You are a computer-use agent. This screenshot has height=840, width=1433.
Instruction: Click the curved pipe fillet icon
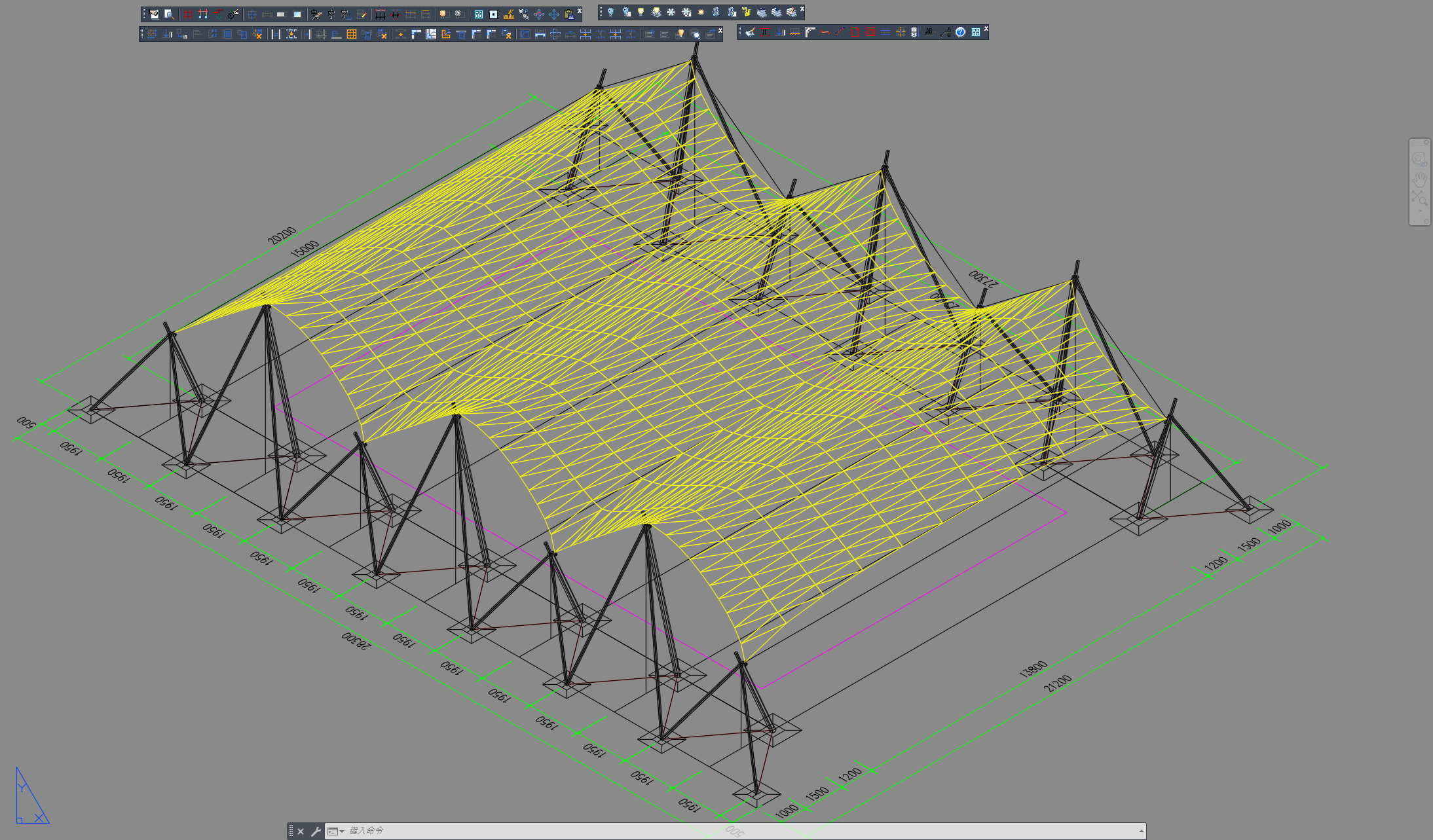(x=810, y=31)
